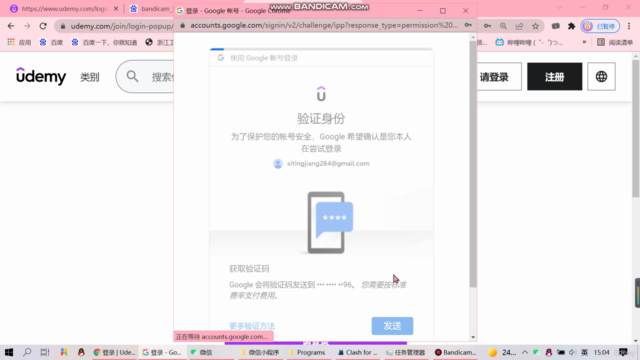Click the popup scrollbar down arrow
Viewport: 640px width, 360px height.
click(x=473, y=337)
